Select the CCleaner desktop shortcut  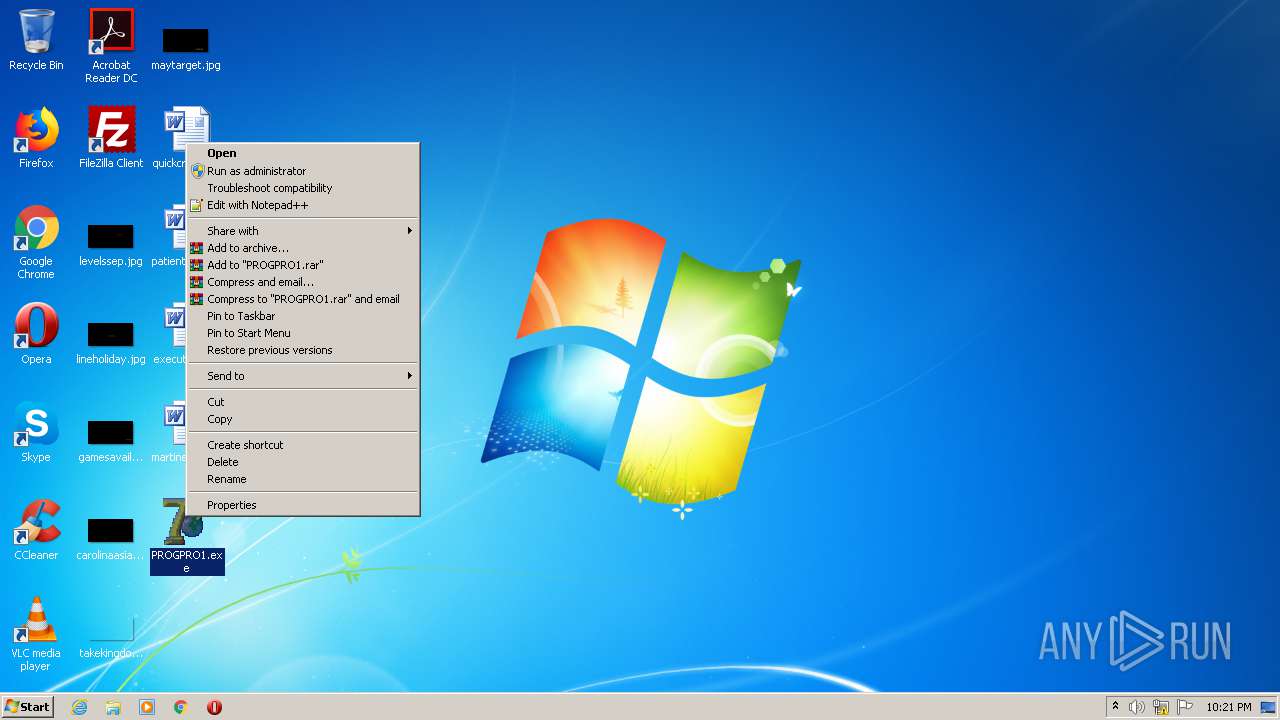click(36, 530)
